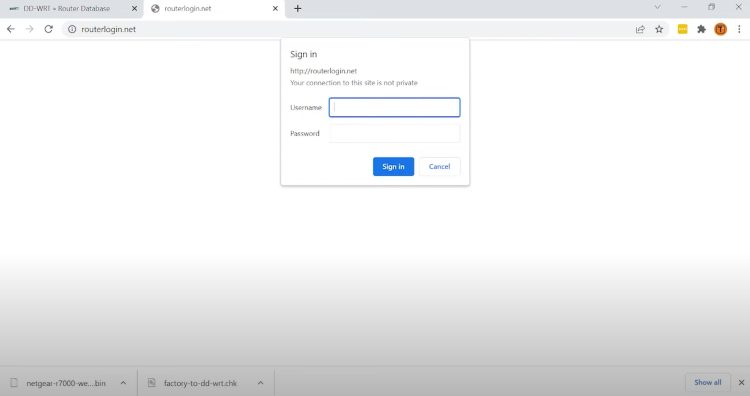Click the blue Sign in button
Viewport: 750px width, 396px height.
[393, 166]
